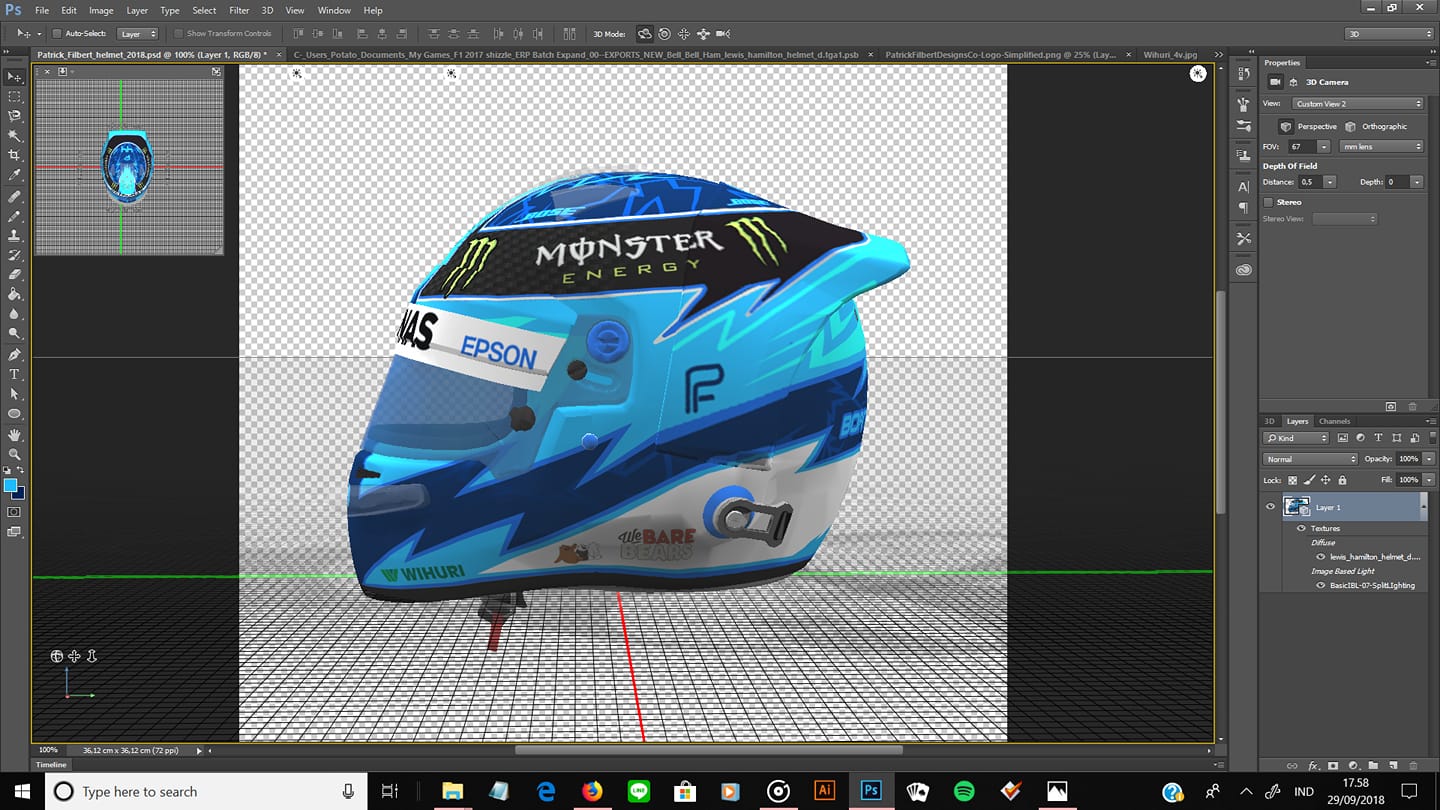1440x810 pixels.
Task: Click the Scale 3D Object (video camera) mode icon
Action: pos(723,34)
